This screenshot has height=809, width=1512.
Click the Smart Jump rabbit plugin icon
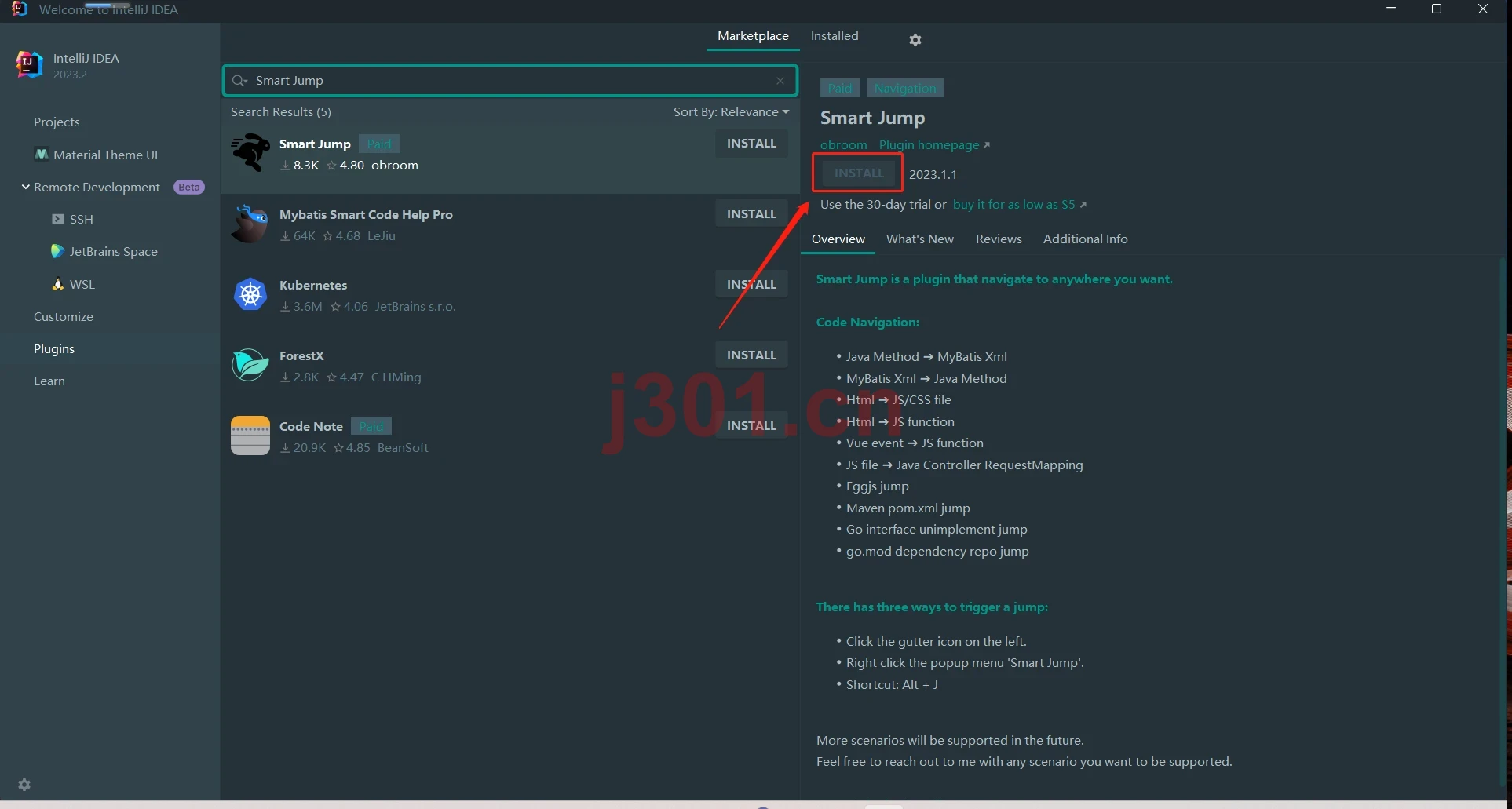(250, 152)
